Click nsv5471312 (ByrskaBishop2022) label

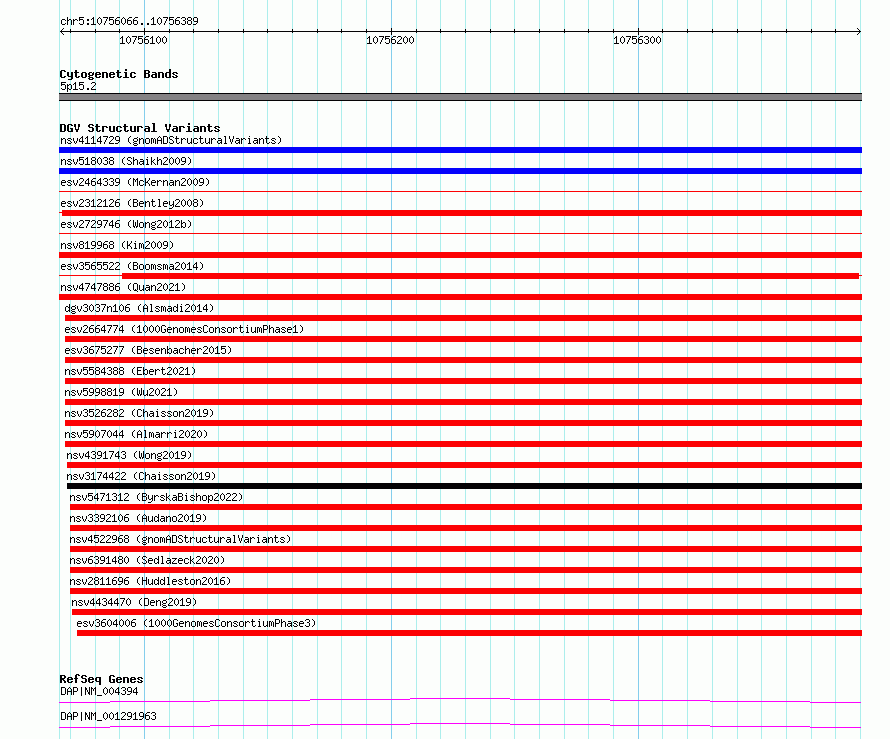[x=156, y=497]
